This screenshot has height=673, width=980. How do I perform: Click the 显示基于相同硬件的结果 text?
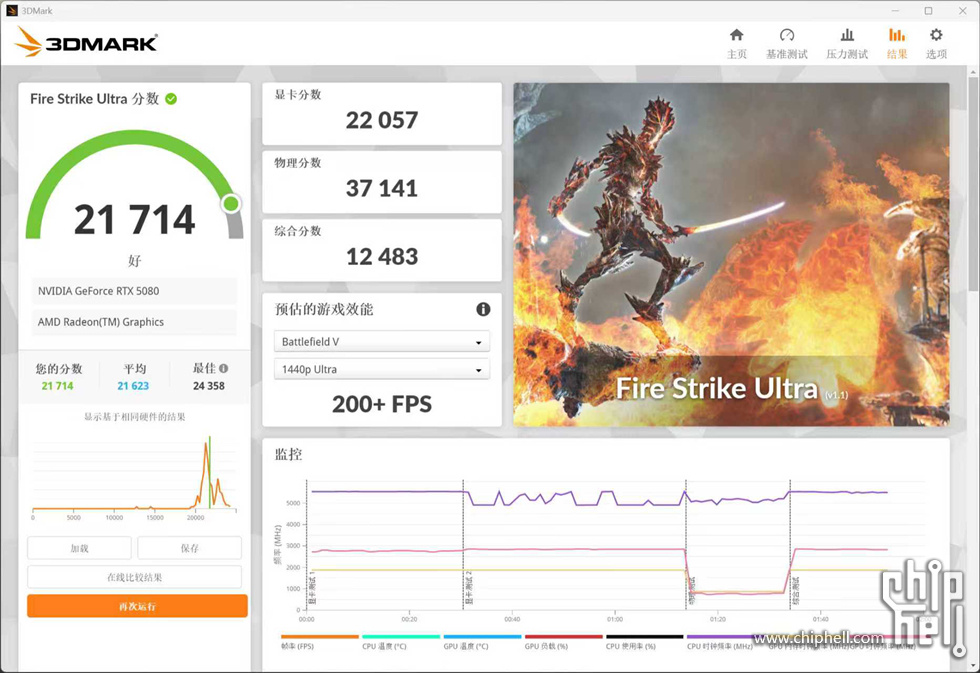[134, 417]
